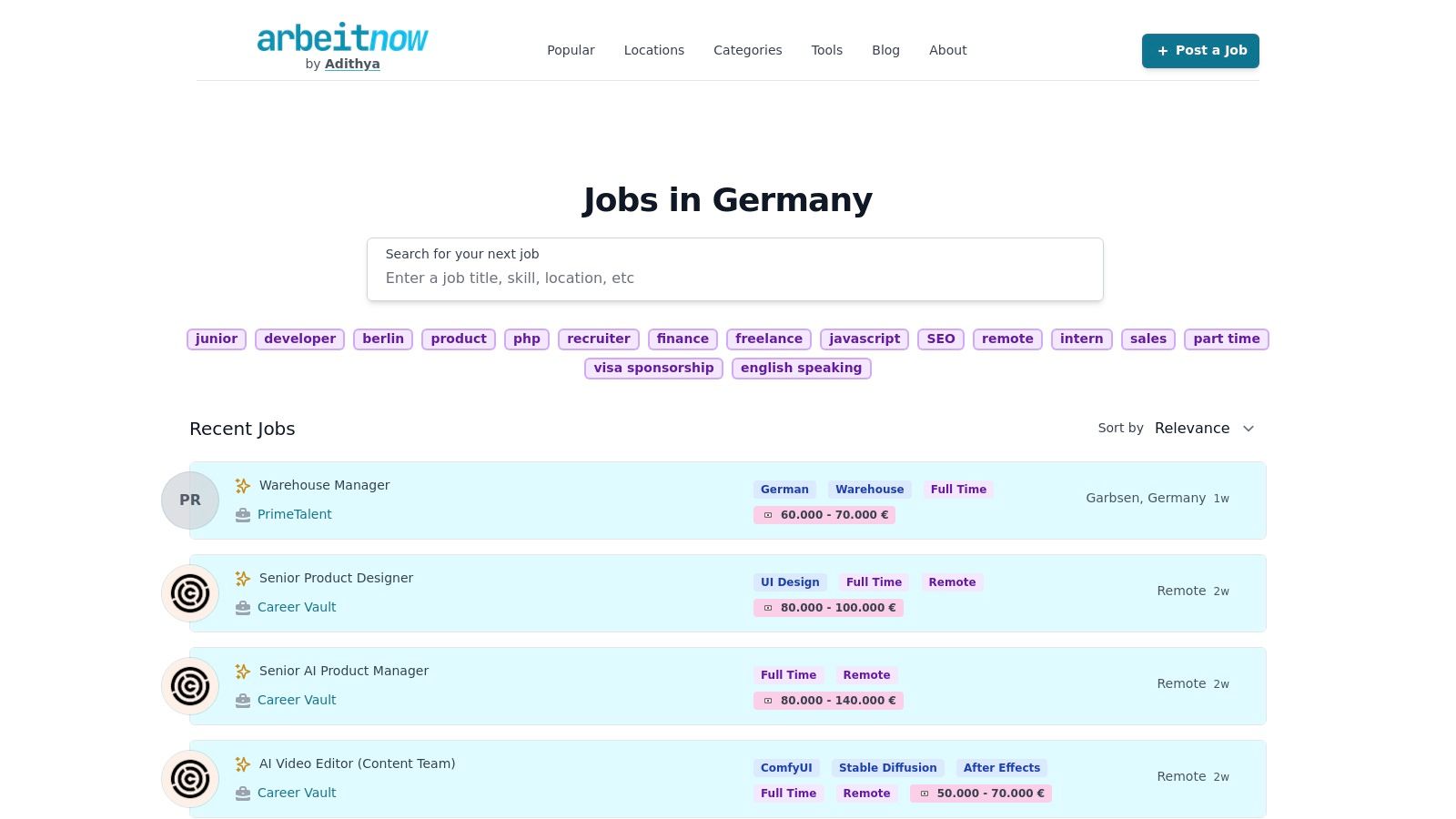Screen dimensions: 1456x819
Task: Click the plus icon inside the Post a Job button
Action: [1163, 51]
